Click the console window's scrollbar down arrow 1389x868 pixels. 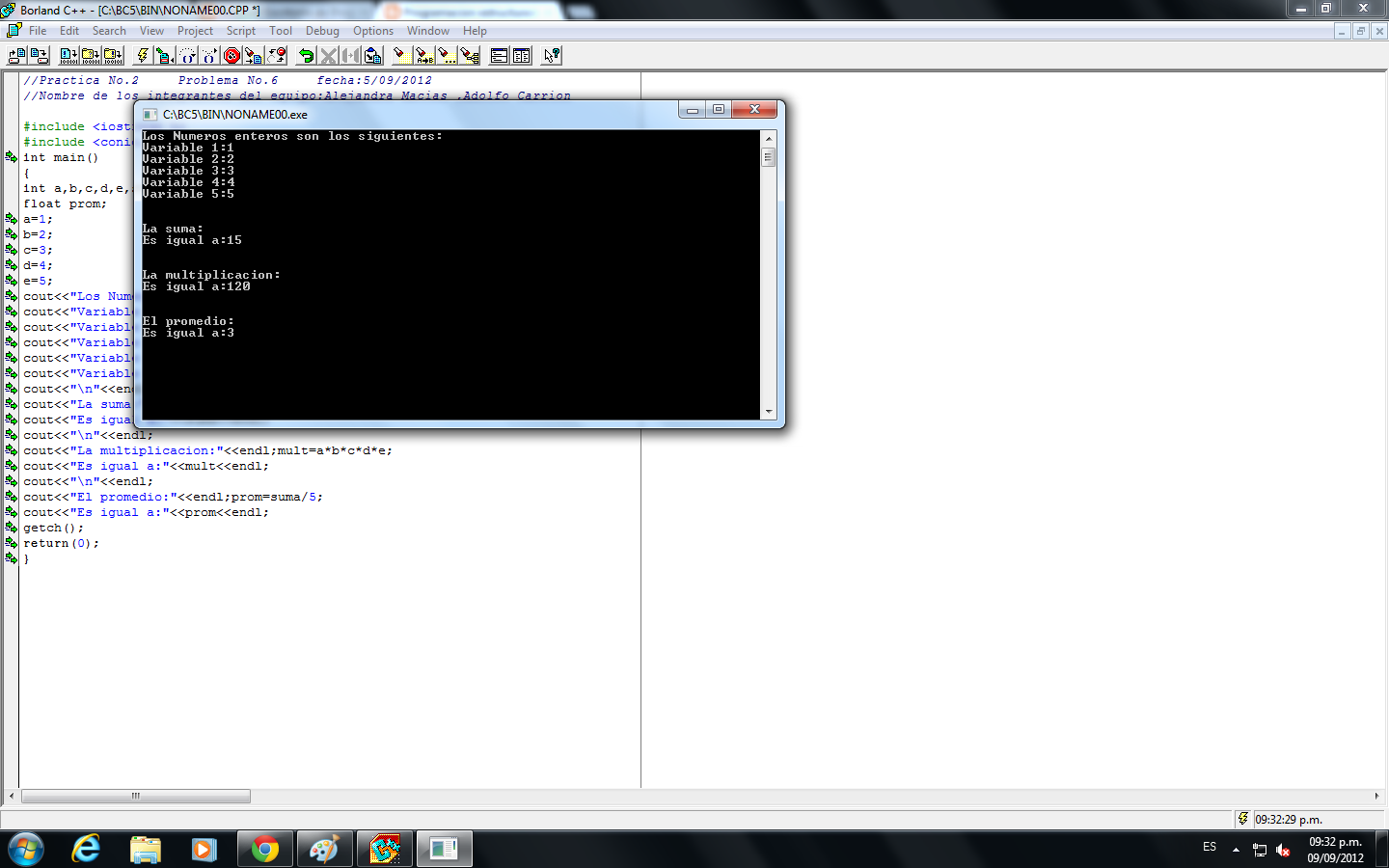tap(769, 413)
